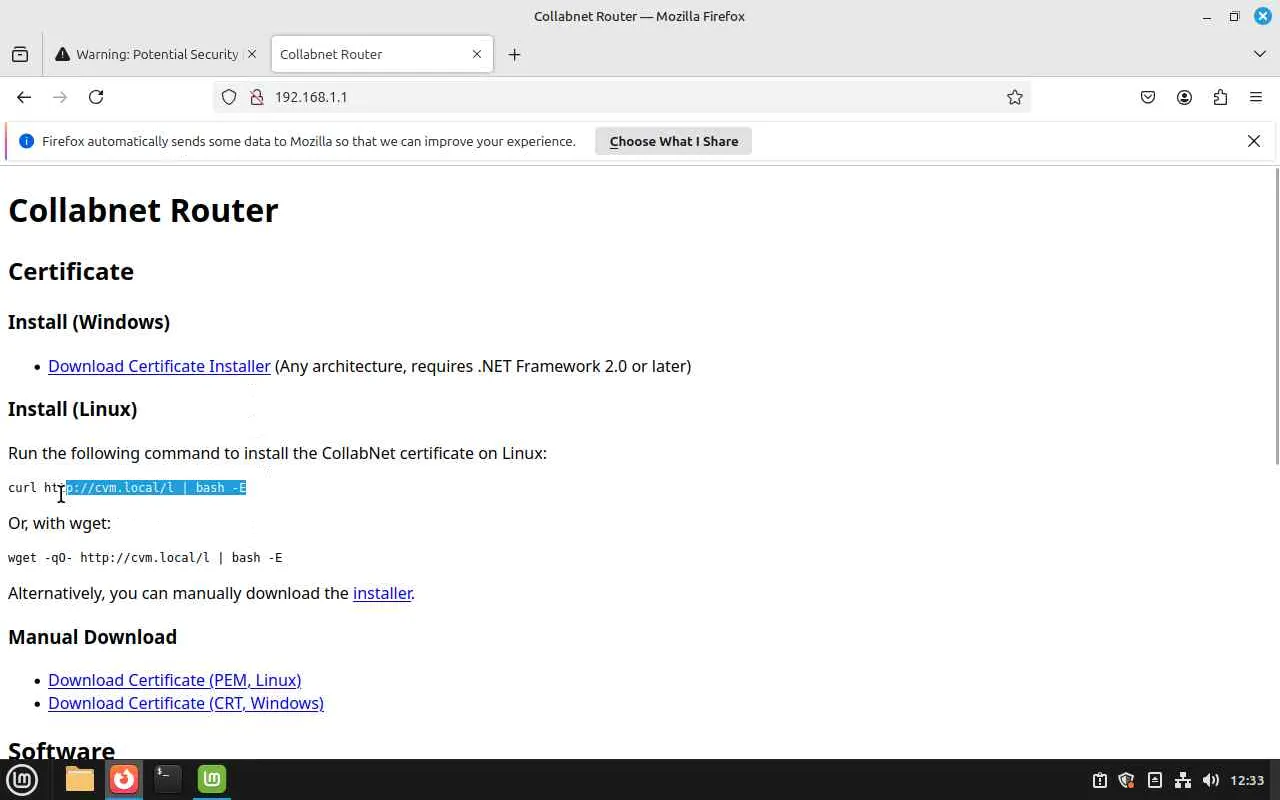
Task: Click the Install (Windows) heading
Action: point(89,322)
